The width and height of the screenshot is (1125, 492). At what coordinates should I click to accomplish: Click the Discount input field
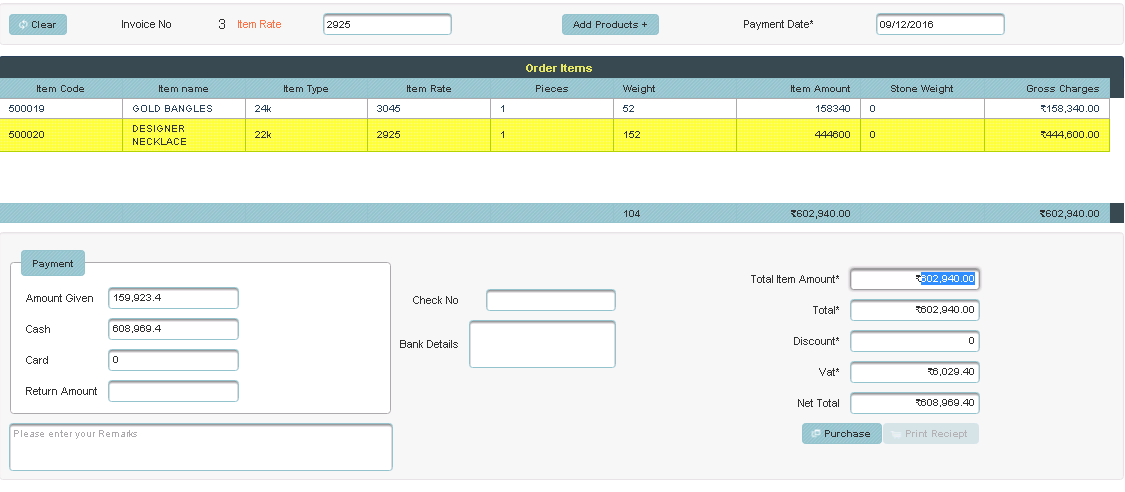pos(914,342)
